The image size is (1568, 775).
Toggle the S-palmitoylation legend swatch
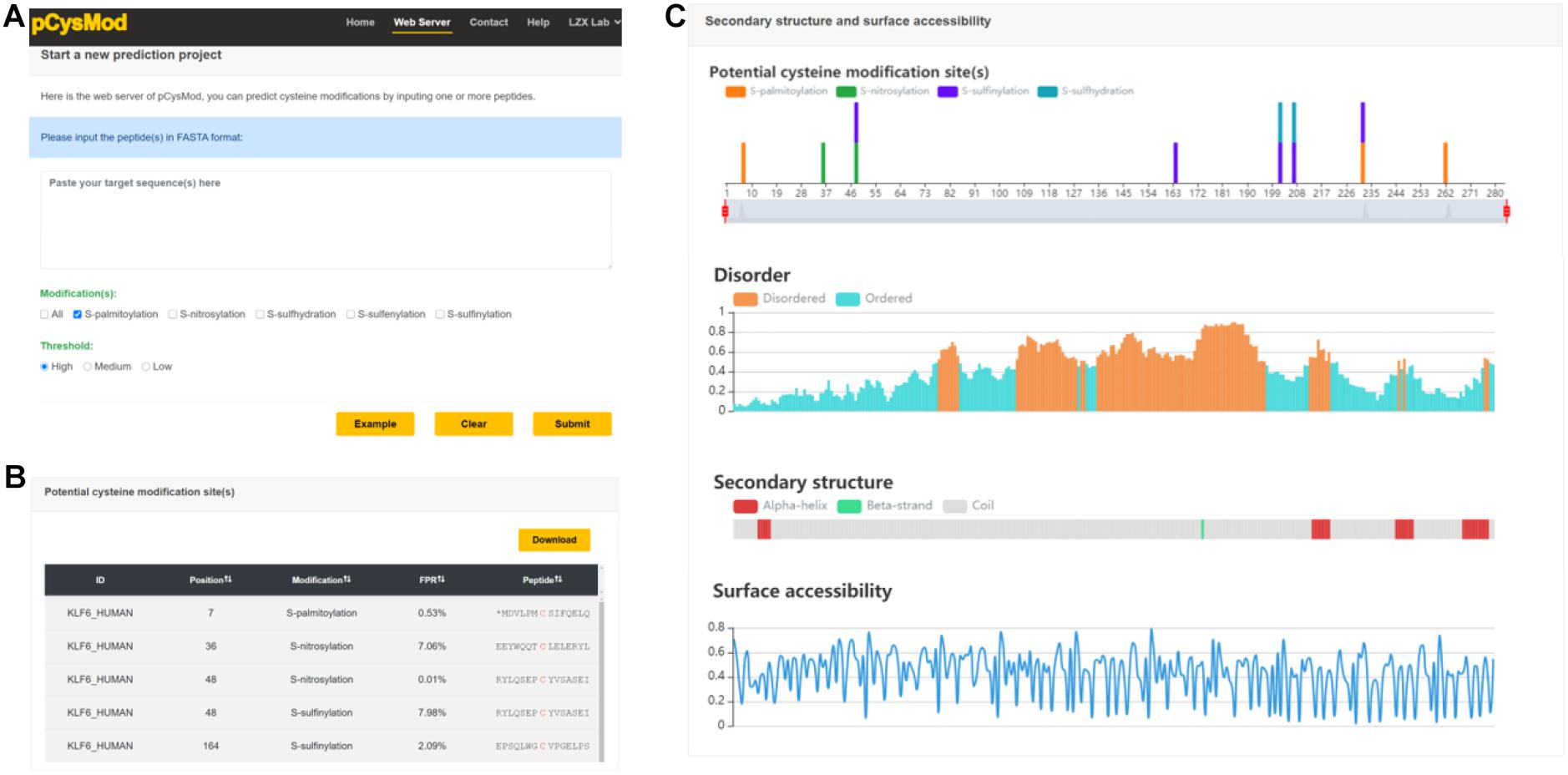pos(736,91)
